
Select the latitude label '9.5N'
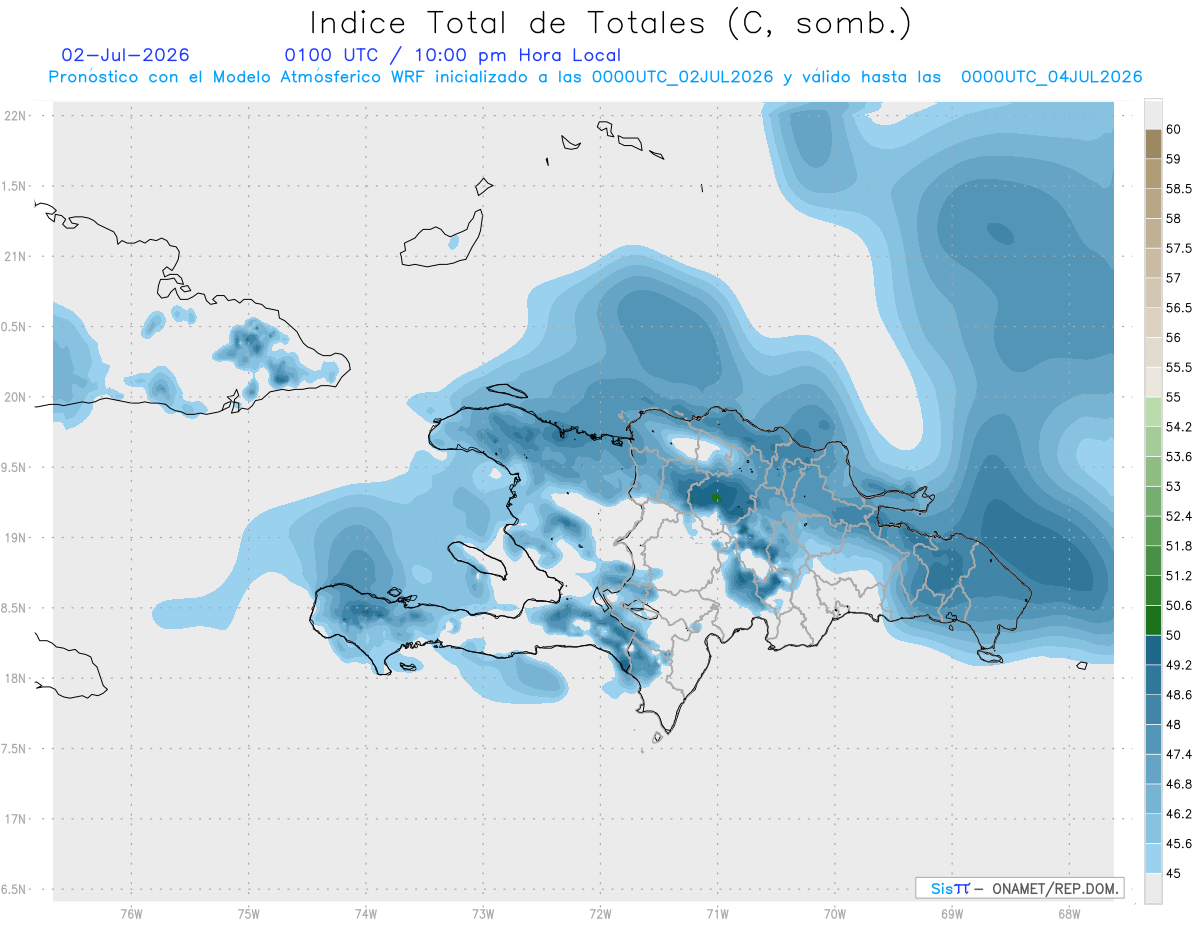pos(15,467)
